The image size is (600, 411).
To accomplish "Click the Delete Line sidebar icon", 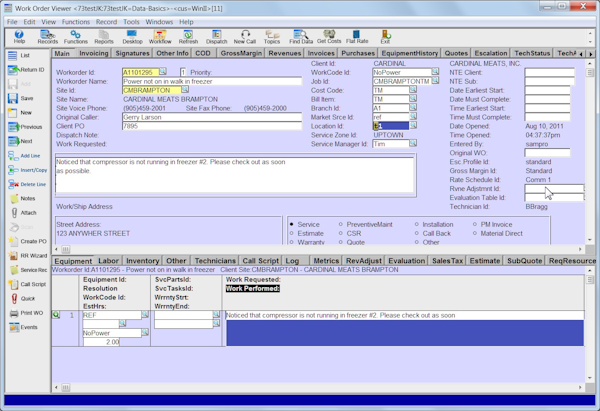I will (28, 184).
